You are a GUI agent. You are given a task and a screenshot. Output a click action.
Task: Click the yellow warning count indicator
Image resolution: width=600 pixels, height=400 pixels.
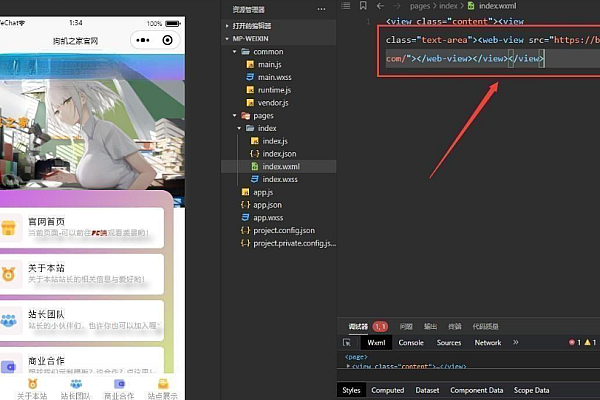pyautogui.click(x=590, y=342)
